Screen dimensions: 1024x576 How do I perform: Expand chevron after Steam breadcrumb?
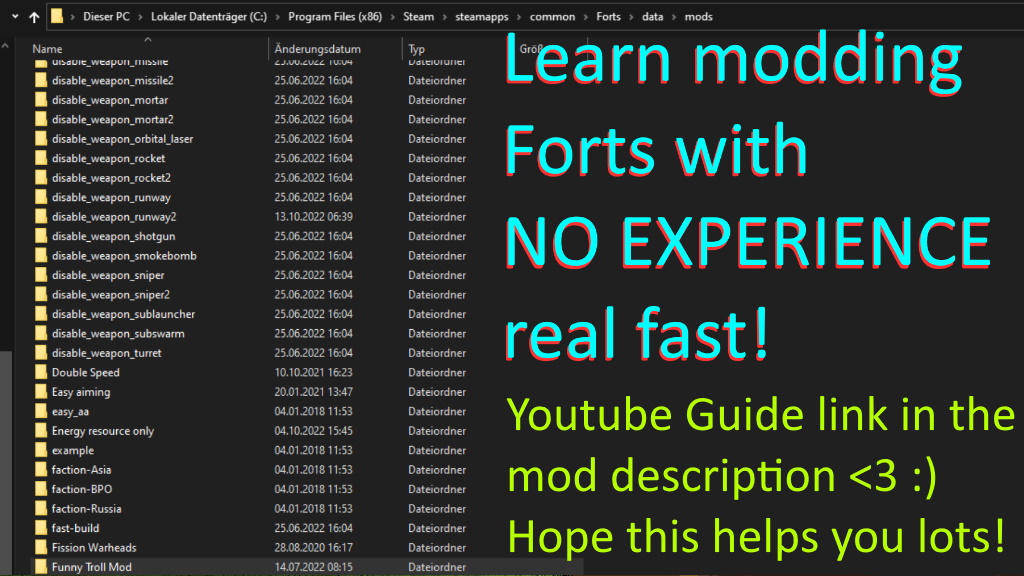(x=445, y=17)
